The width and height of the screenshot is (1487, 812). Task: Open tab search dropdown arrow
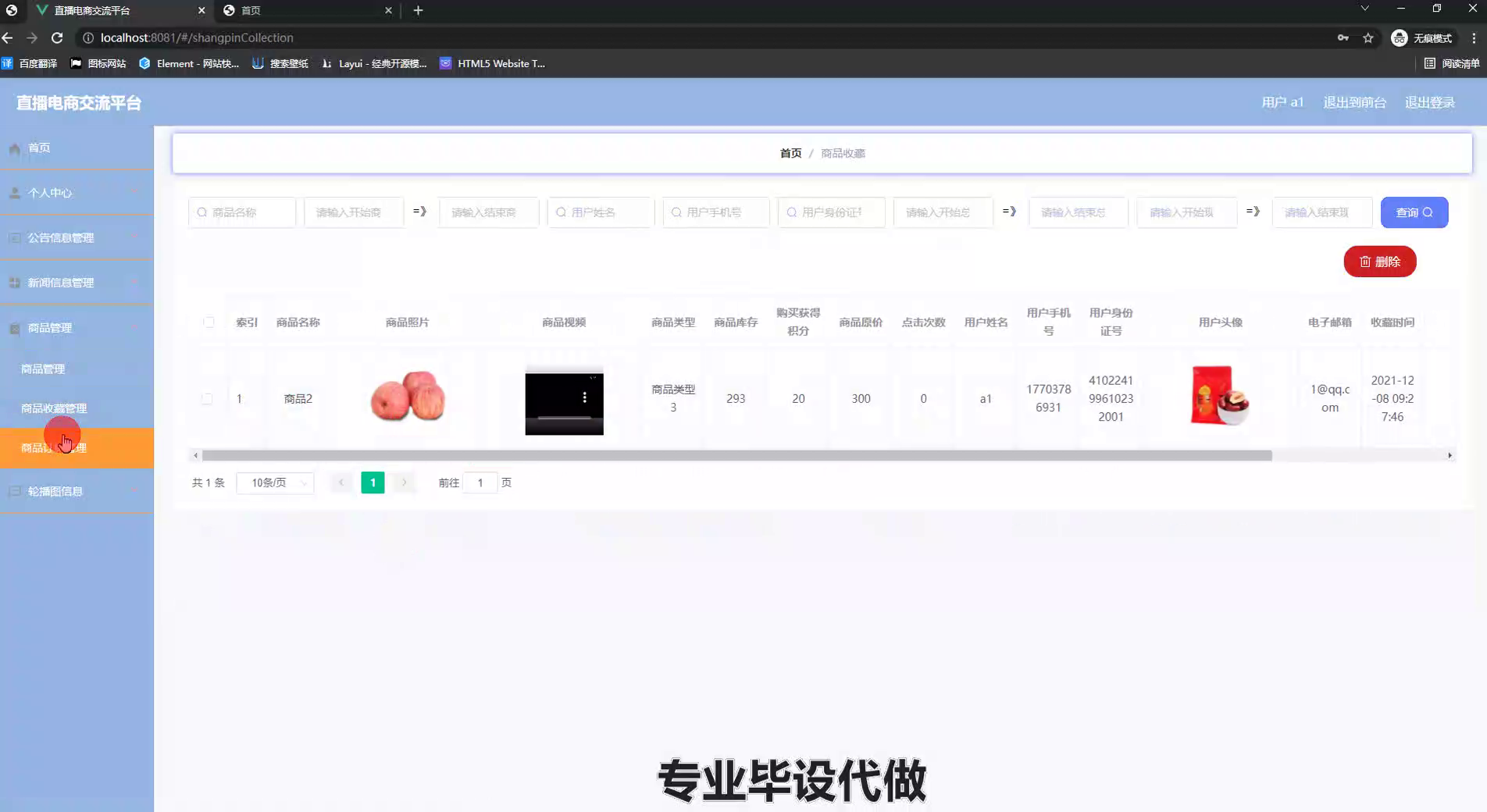1364,9
